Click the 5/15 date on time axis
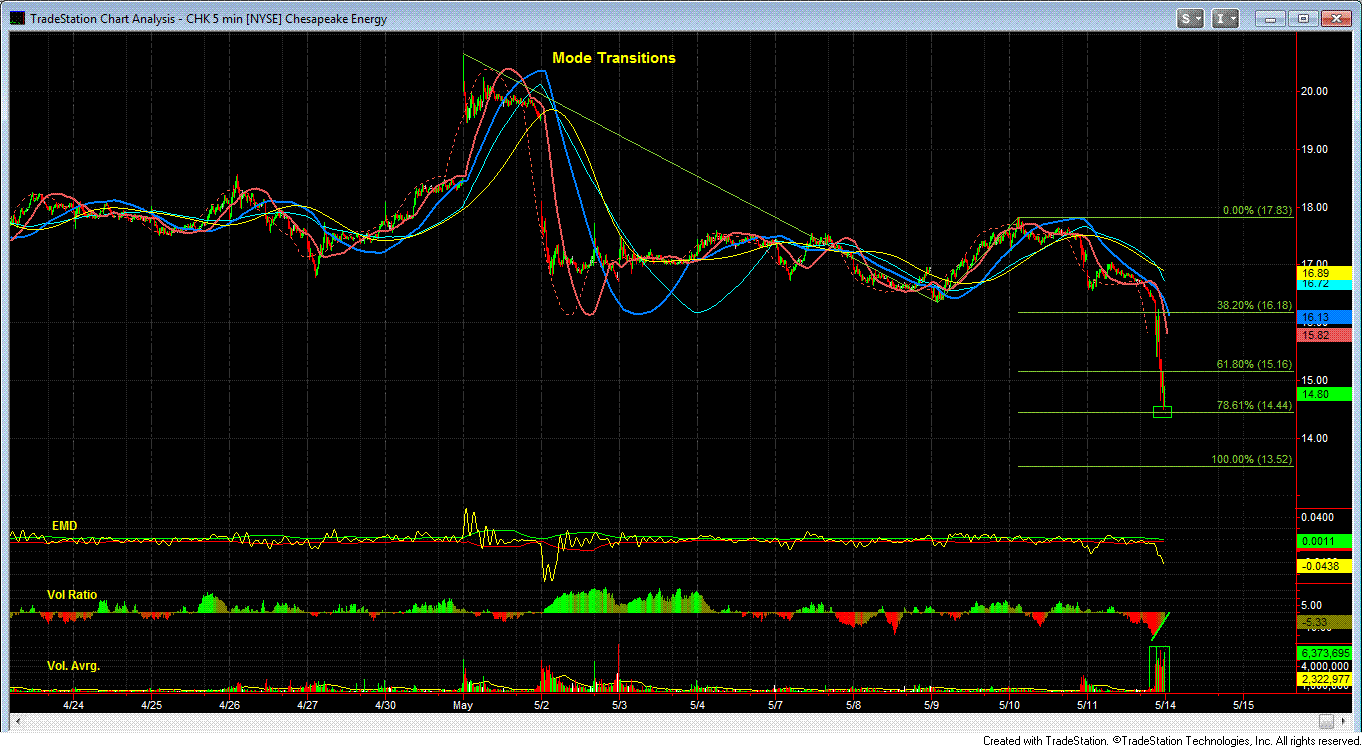Image resolution: width=1362 pixels, height=747 pixels. [x=1243, y=704]
